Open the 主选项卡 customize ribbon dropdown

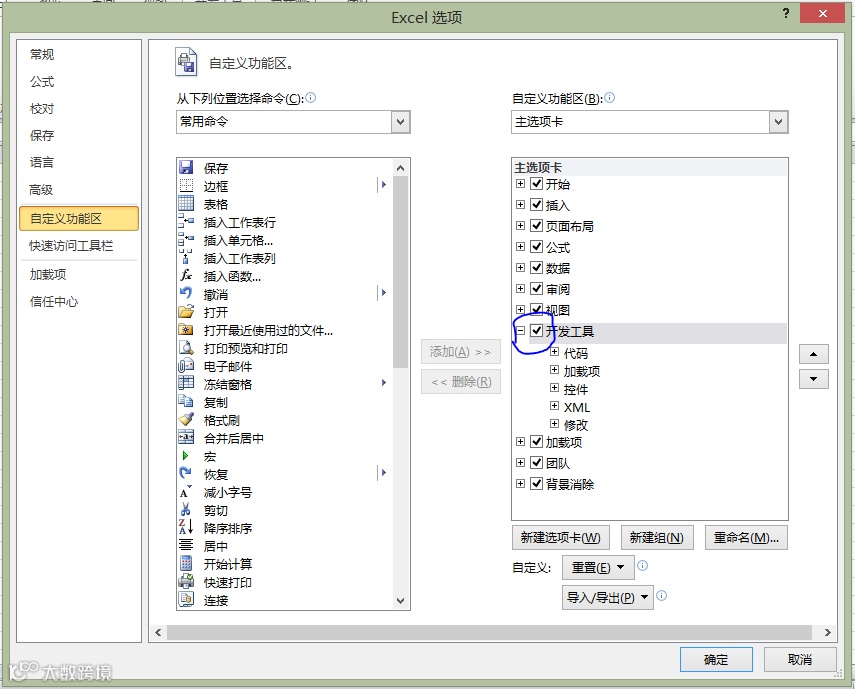point(778,122)
